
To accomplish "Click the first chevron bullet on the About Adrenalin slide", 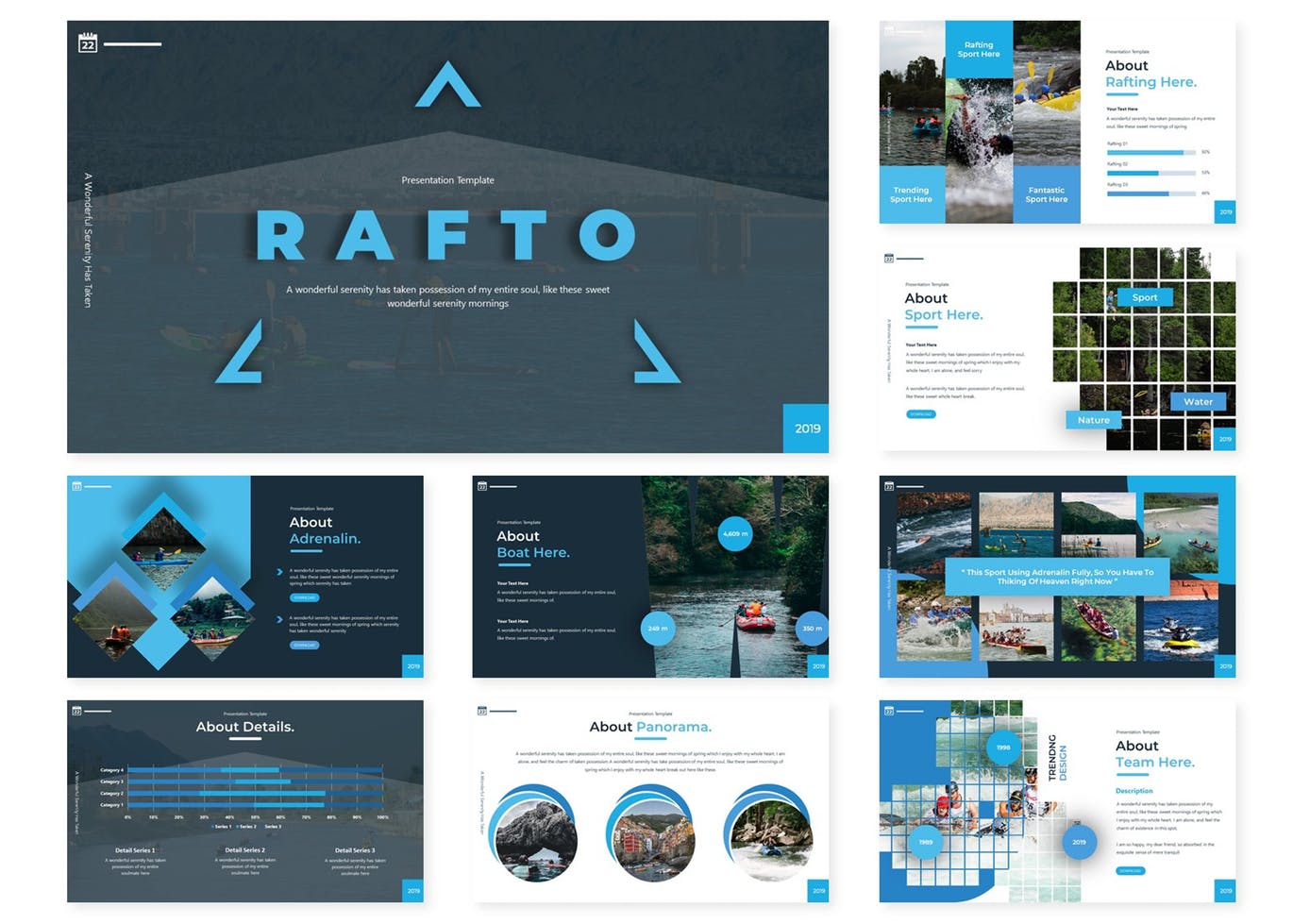I will [x=280, y=572].
